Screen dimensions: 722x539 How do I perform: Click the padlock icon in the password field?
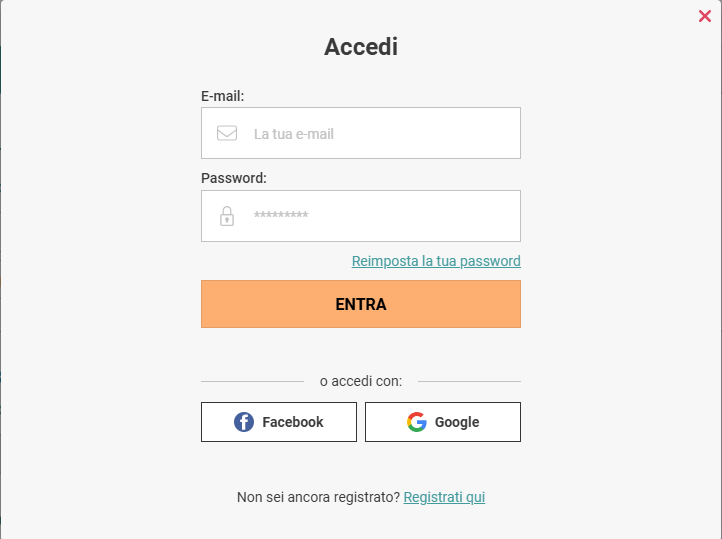pos(227,216)
